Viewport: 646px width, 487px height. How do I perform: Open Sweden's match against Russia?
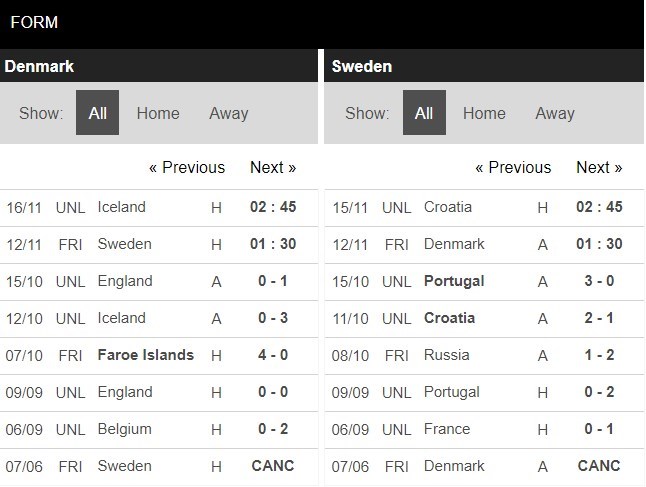447,355
